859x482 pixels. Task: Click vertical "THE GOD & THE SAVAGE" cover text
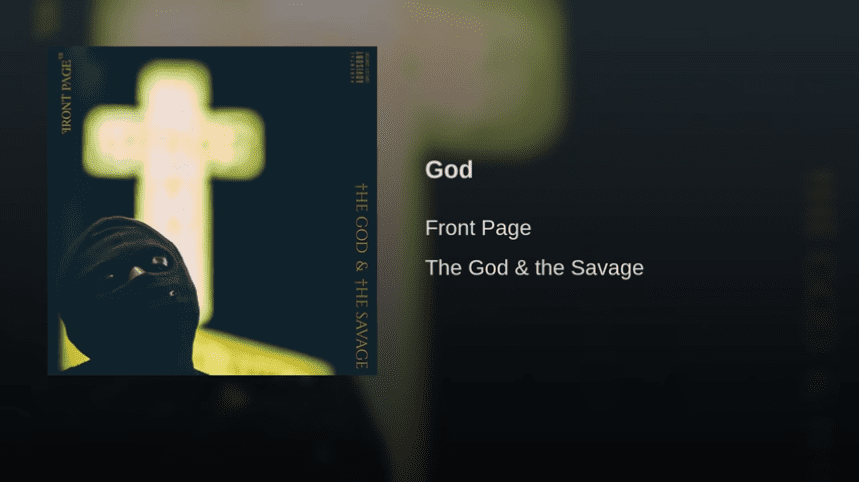(361, 276)
